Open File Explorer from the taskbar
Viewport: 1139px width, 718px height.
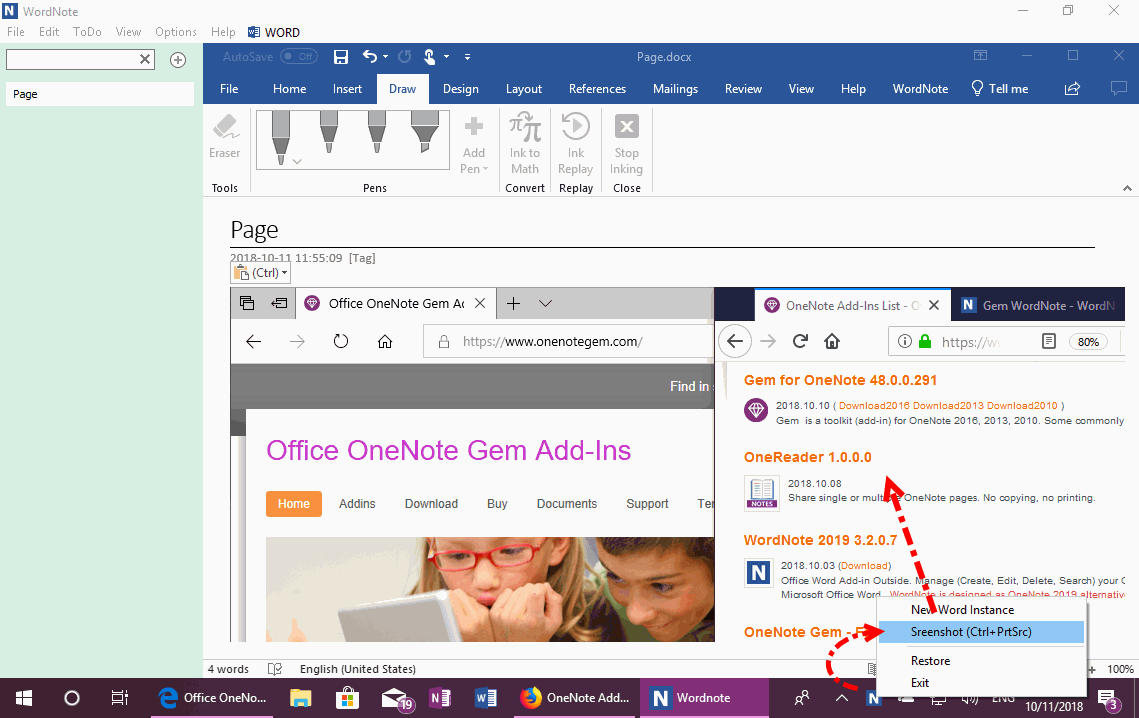301,698
